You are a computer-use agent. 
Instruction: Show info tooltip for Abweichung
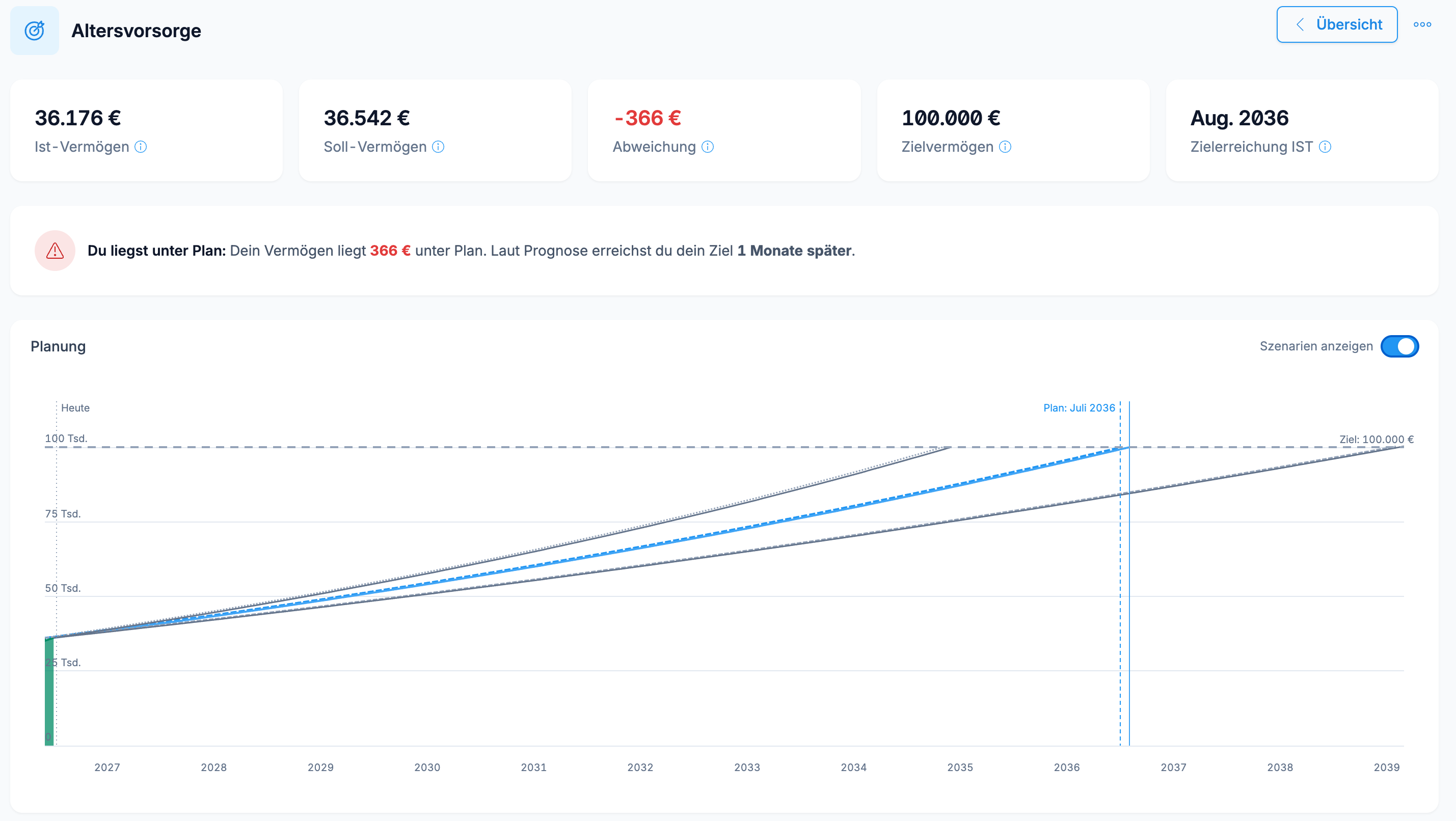point(708,147)
